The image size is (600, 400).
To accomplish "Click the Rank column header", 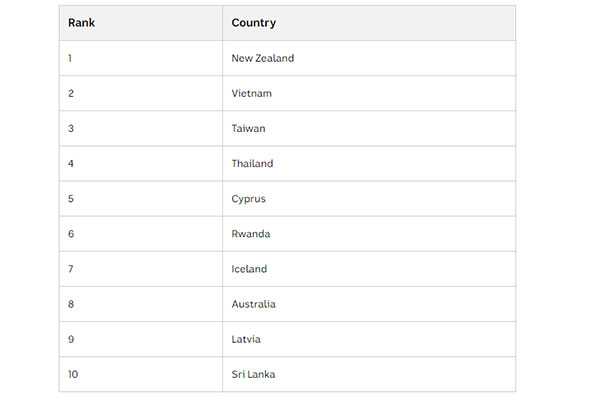I will (x=81, y=23).
